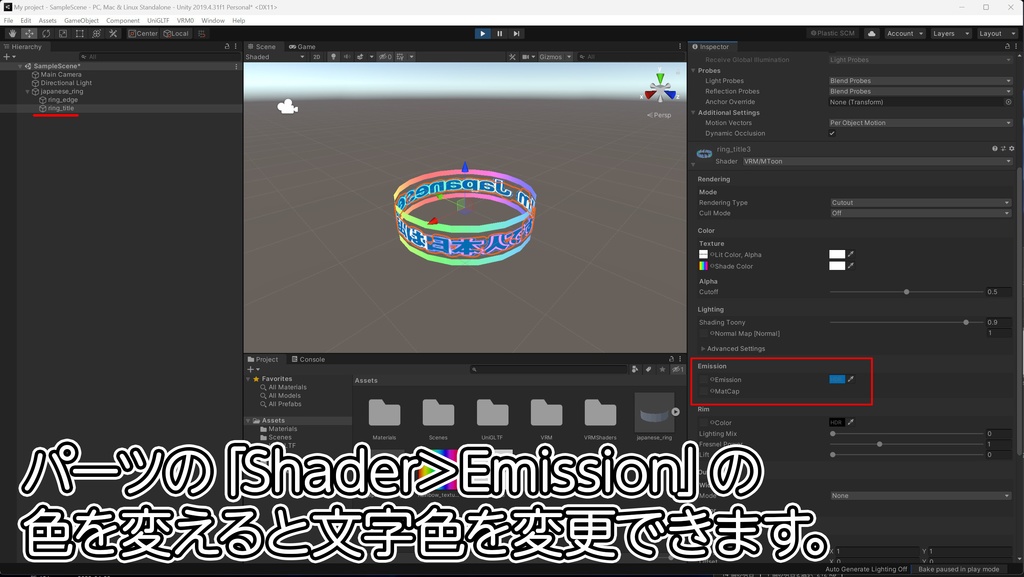
Task: Select the combined Transform tool
Action: click(97, 33)
